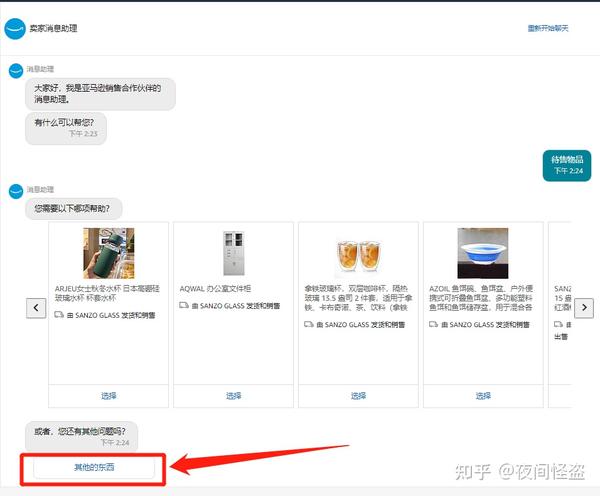Click the Amazon smile logo in header
The width and height of the screenshot is (600, 496).
tap(15, 29)
